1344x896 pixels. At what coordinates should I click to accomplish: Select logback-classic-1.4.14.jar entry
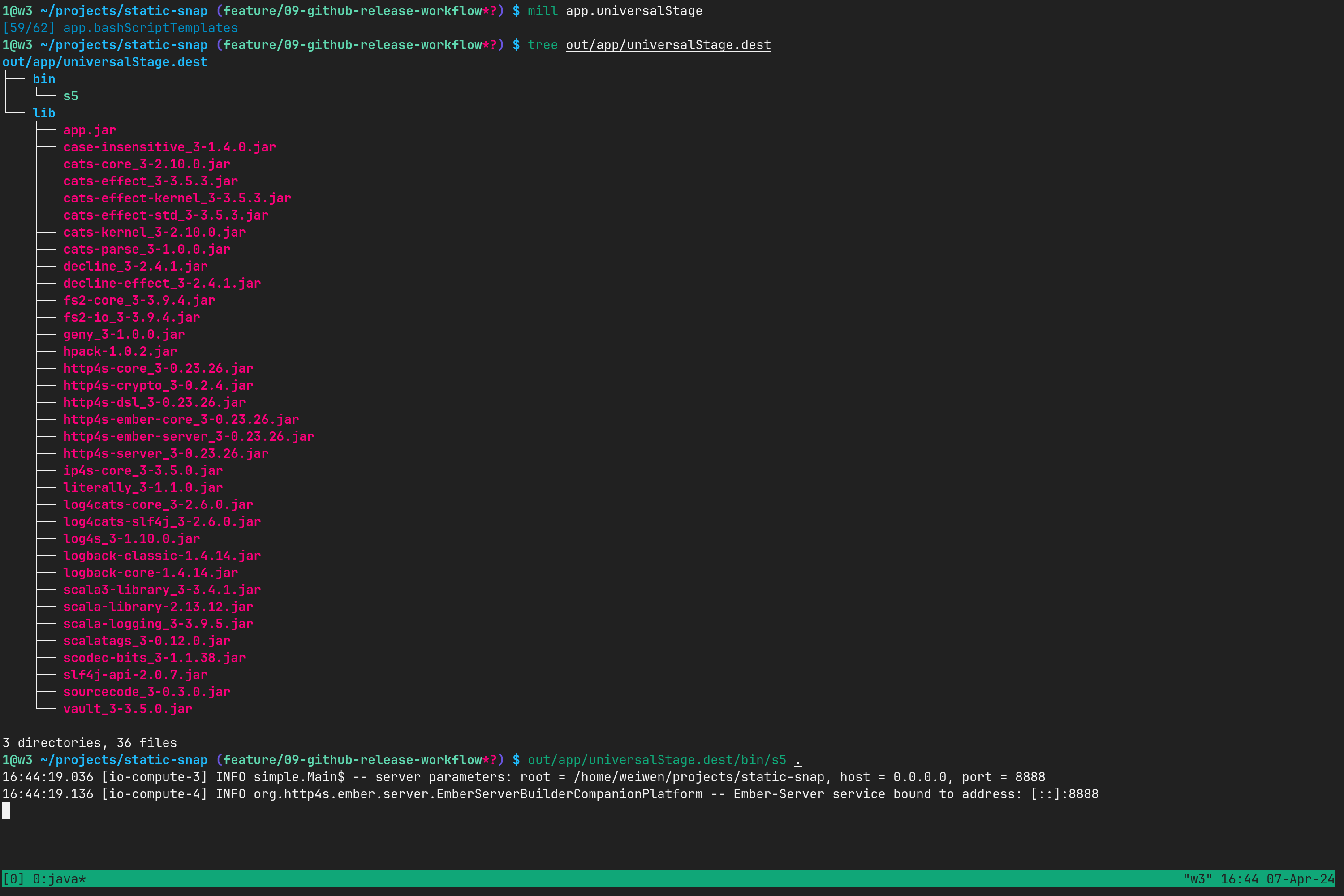pos(162,556)
